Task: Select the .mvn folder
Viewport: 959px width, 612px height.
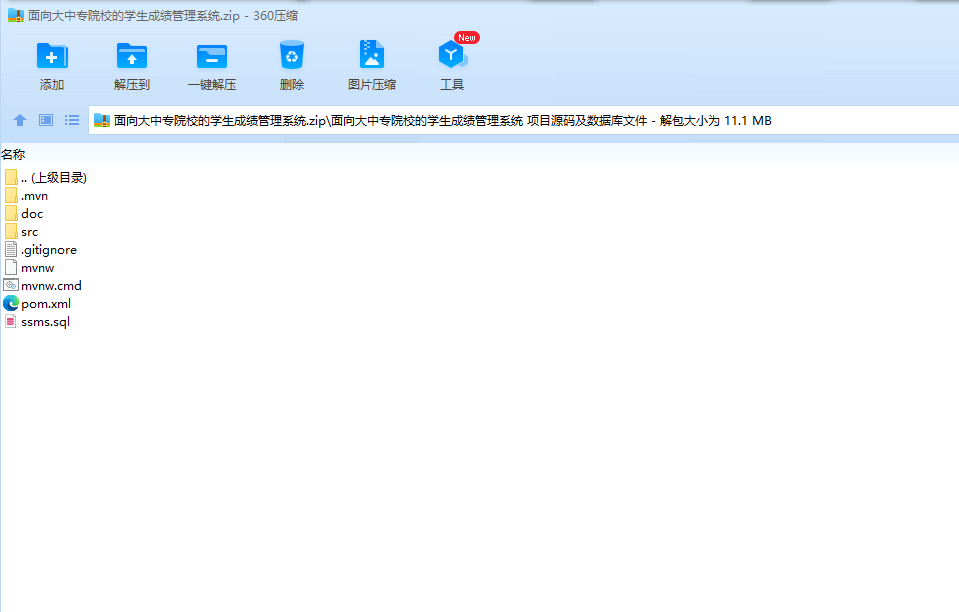Action: pyautogui.click(x=26, y=196)
